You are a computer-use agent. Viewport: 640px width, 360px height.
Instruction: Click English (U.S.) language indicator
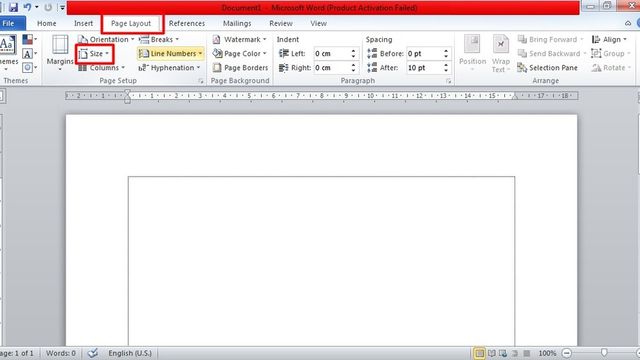click(130, 353)
